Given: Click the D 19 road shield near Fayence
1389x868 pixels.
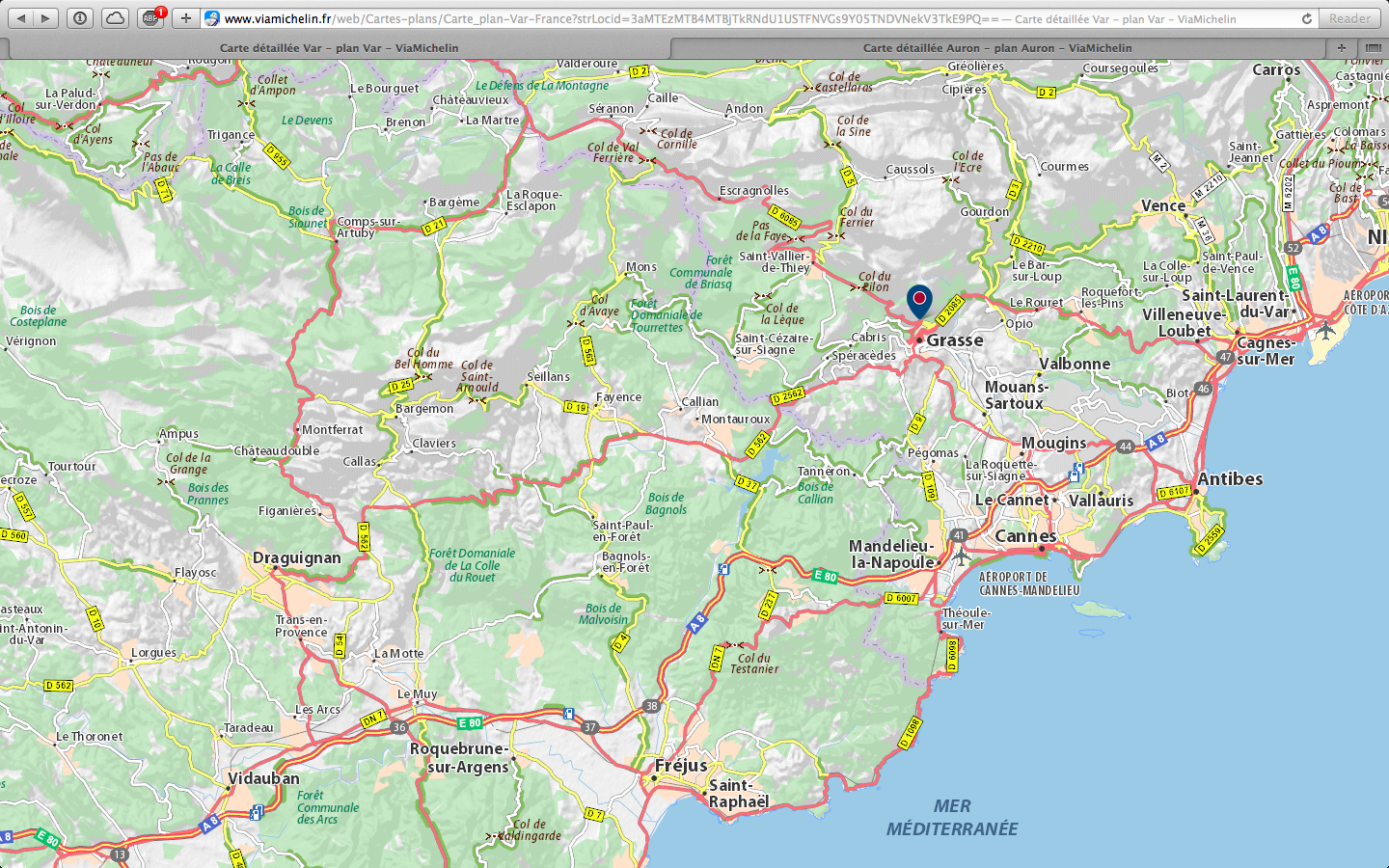Looking at the screenshot, I should coord(576,407).
